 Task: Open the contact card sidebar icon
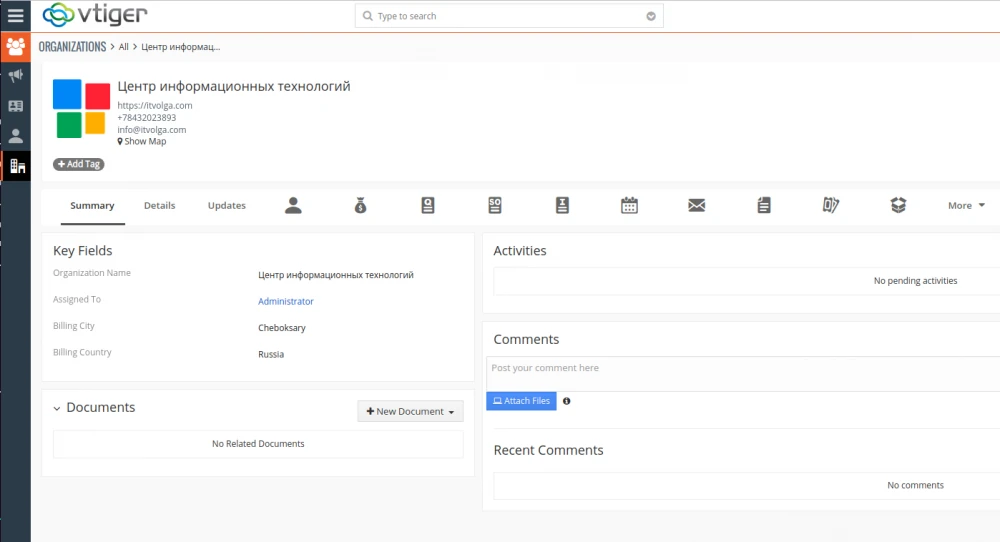15,106
